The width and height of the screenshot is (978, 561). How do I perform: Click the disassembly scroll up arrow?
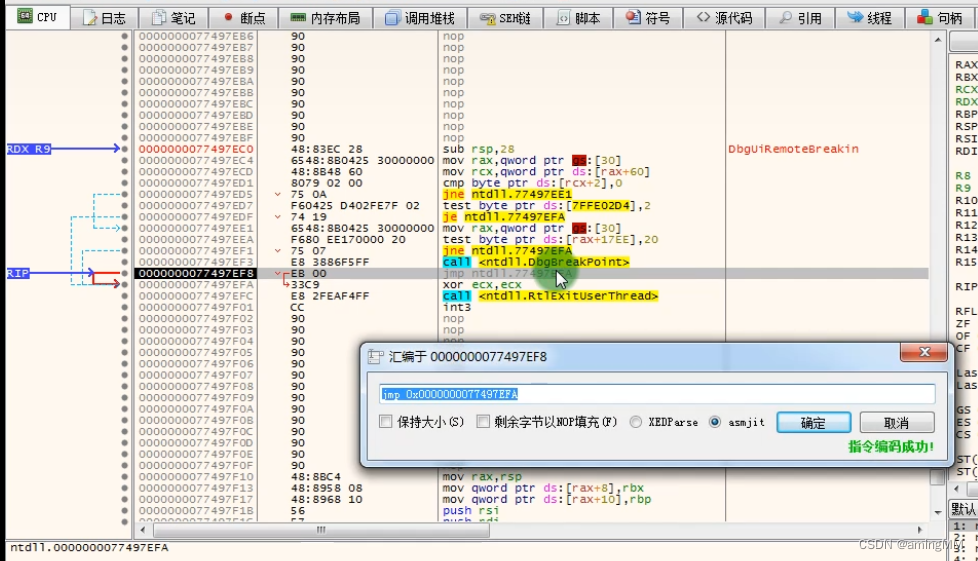(937, 39)
